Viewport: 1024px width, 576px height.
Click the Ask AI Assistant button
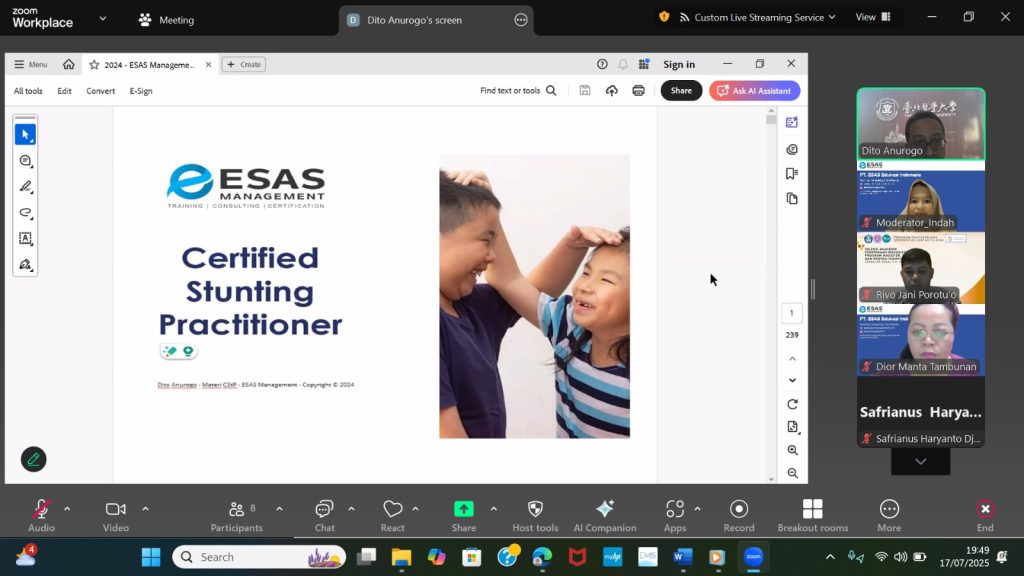click(x=754, y=91)
